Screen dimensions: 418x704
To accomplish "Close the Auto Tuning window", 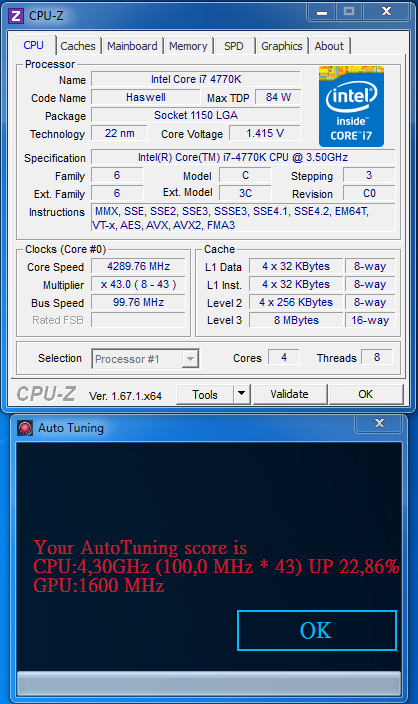I will [379, 423].
